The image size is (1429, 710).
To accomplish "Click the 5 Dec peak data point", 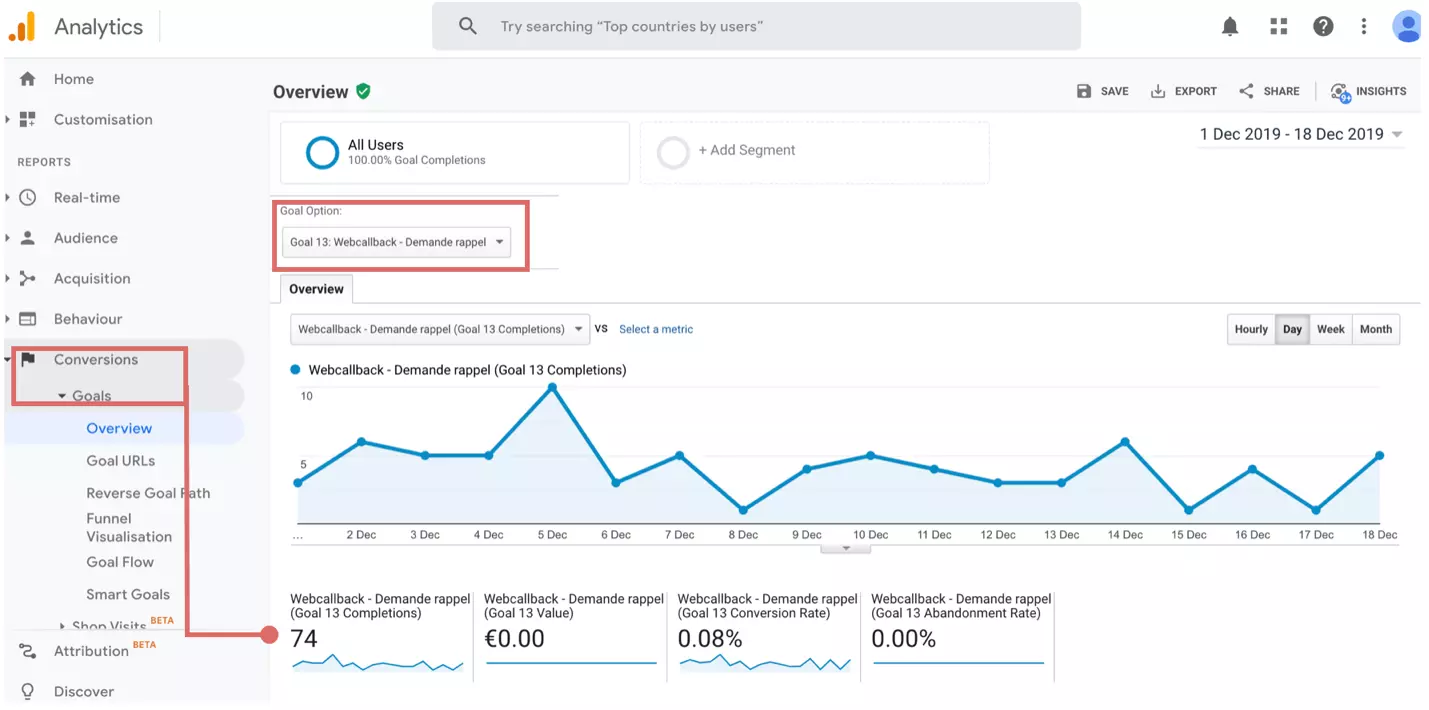I will tap(552, 387).
